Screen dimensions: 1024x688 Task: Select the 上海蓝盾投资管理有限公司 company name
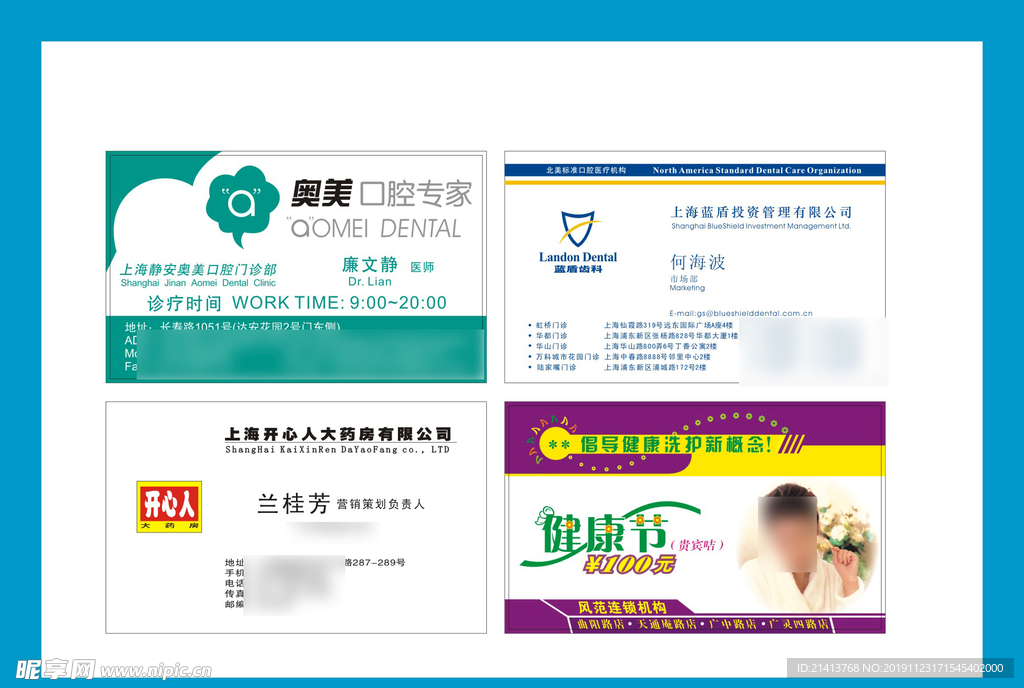761,212
